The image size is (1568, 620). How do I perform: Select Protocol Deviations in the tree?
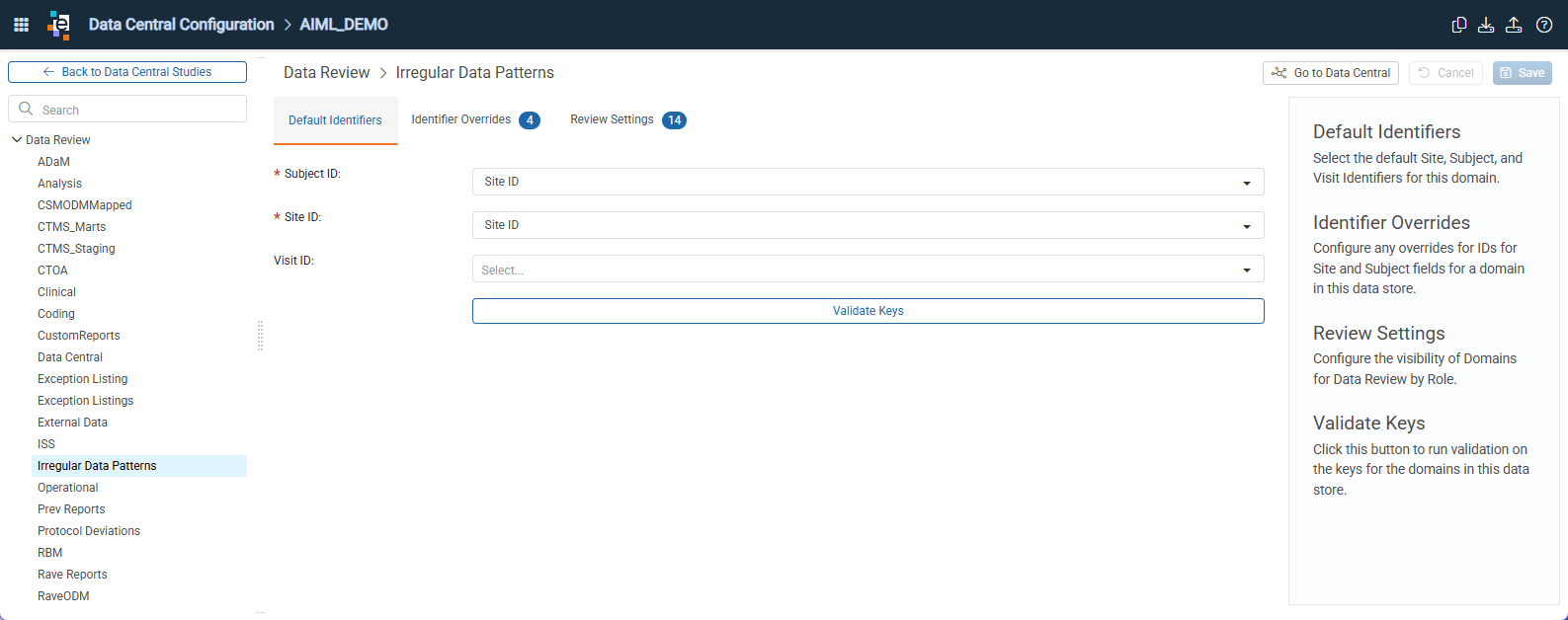[89, 531]
